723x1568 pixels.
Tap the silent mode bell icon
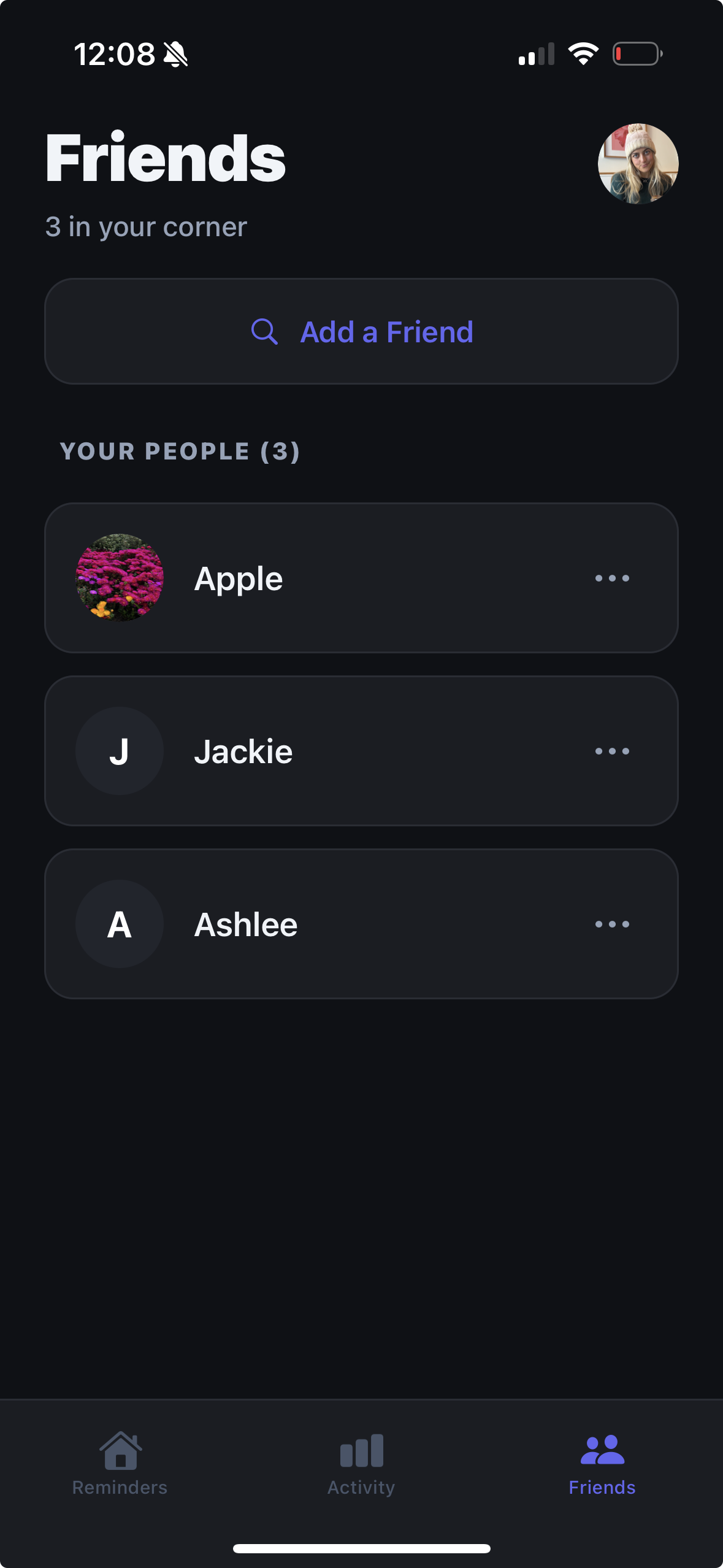tap(175, 55)
